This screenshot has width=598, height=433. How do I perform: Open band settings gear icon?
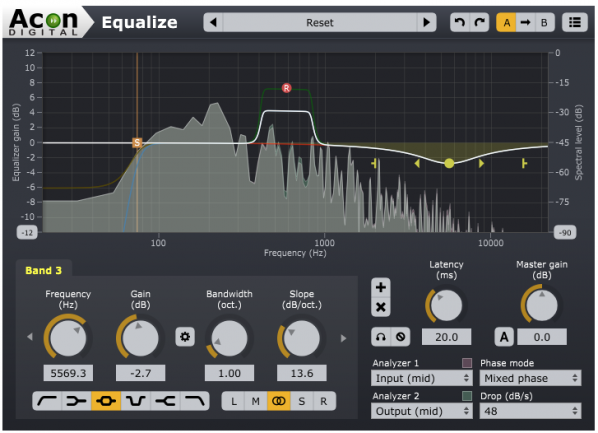point(185,337)
